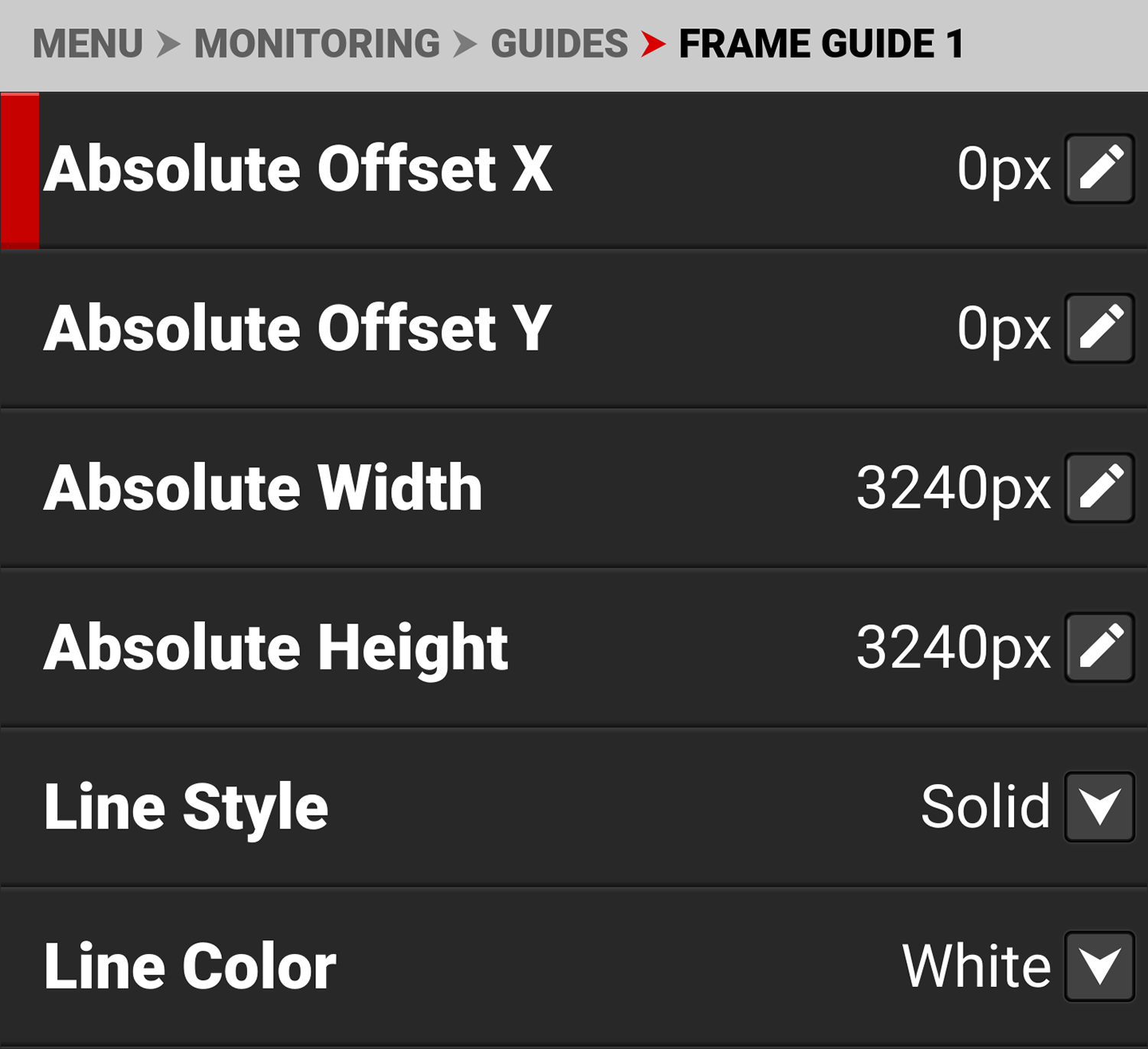Viewport: 1148px width, 1049px height.
Task: Select the Absolute Width setting label
Action: [x=263, y=488]
